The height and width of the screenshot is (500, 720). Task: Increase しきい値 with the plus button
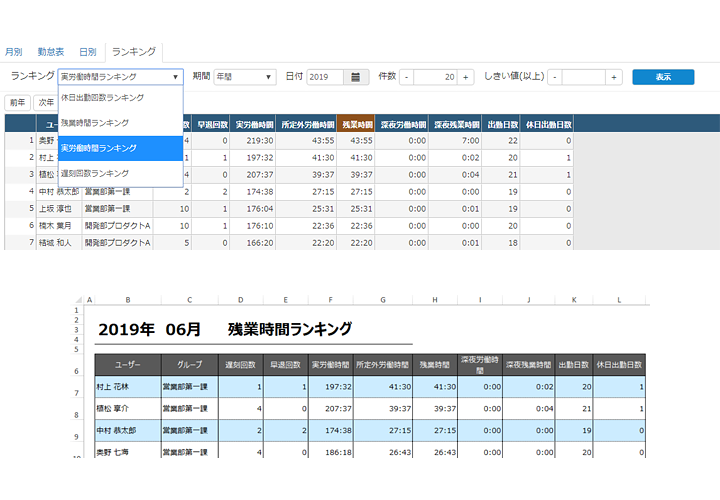click(x=614, y=77)
